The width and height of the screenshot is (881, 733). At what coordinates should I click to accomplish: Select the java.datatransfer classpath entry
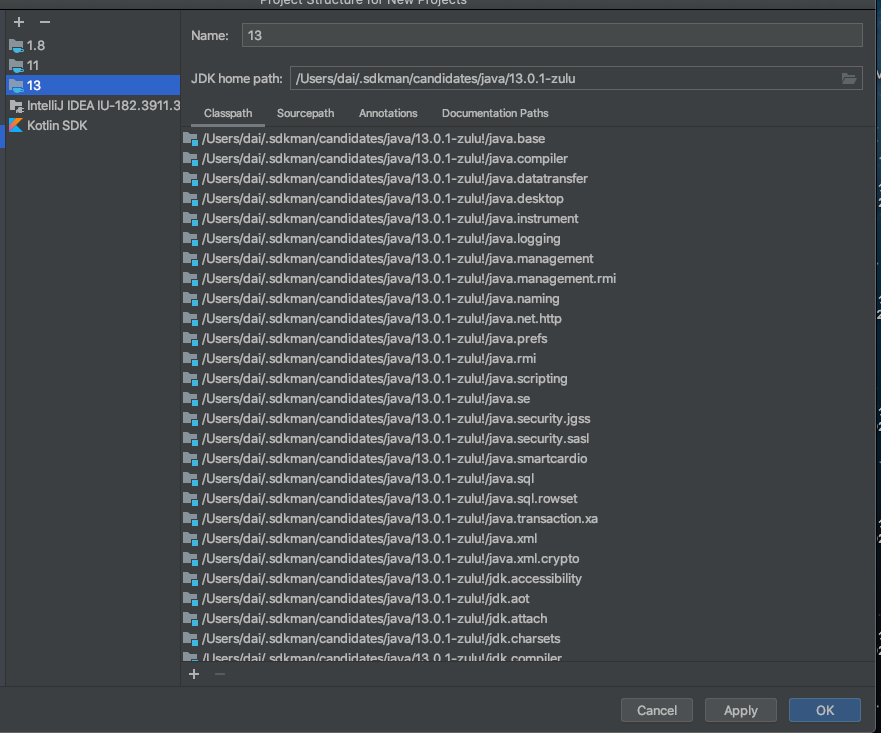[x=528, y=179]
